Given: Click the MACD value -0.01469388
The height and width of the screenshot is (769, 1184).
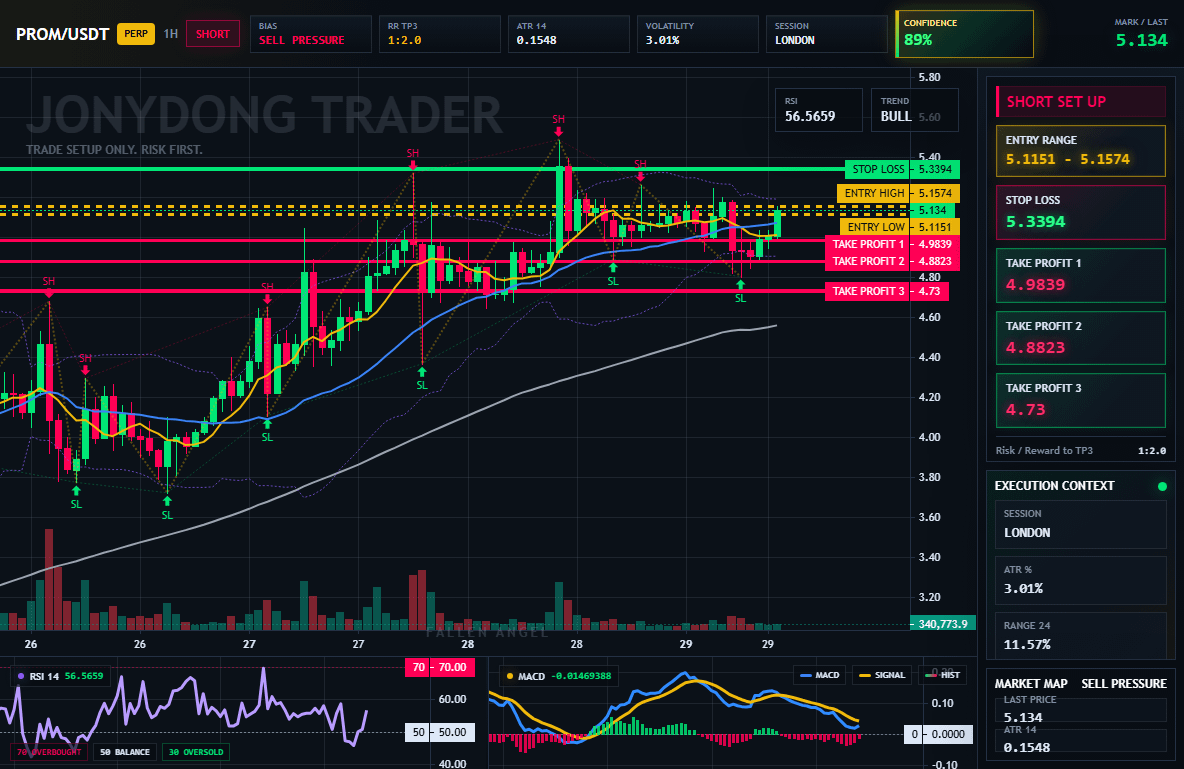Looking at the screenshot, I should click(579, 676).
